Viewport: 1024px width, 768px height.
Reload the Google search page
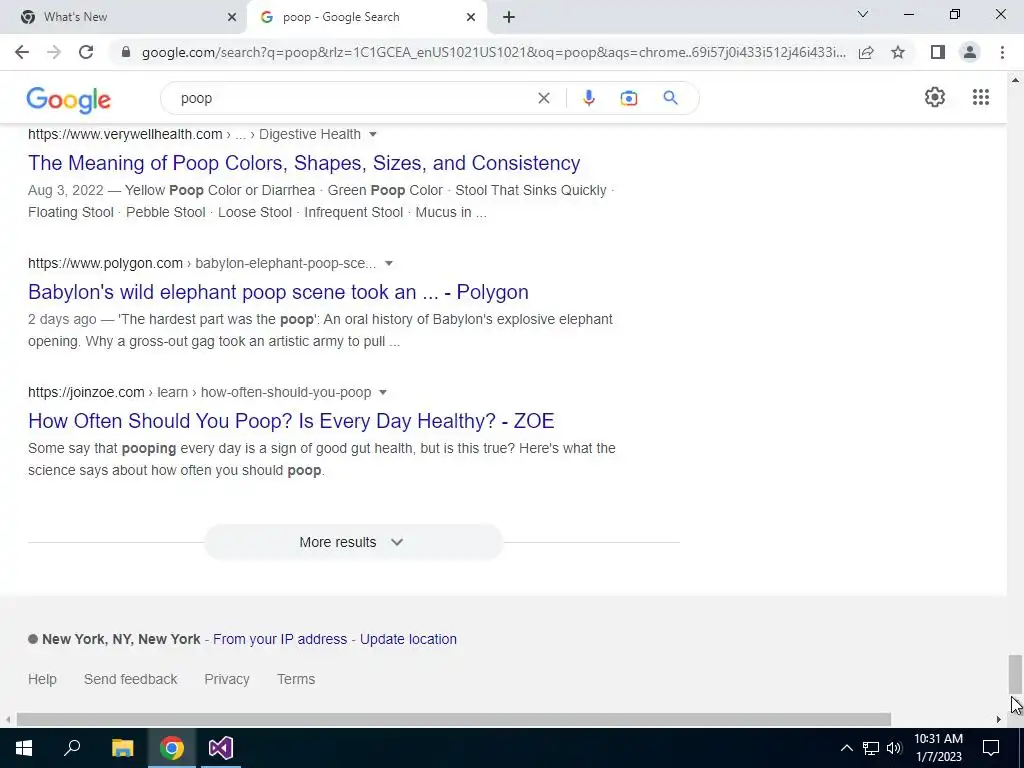[x=86, y=52]
